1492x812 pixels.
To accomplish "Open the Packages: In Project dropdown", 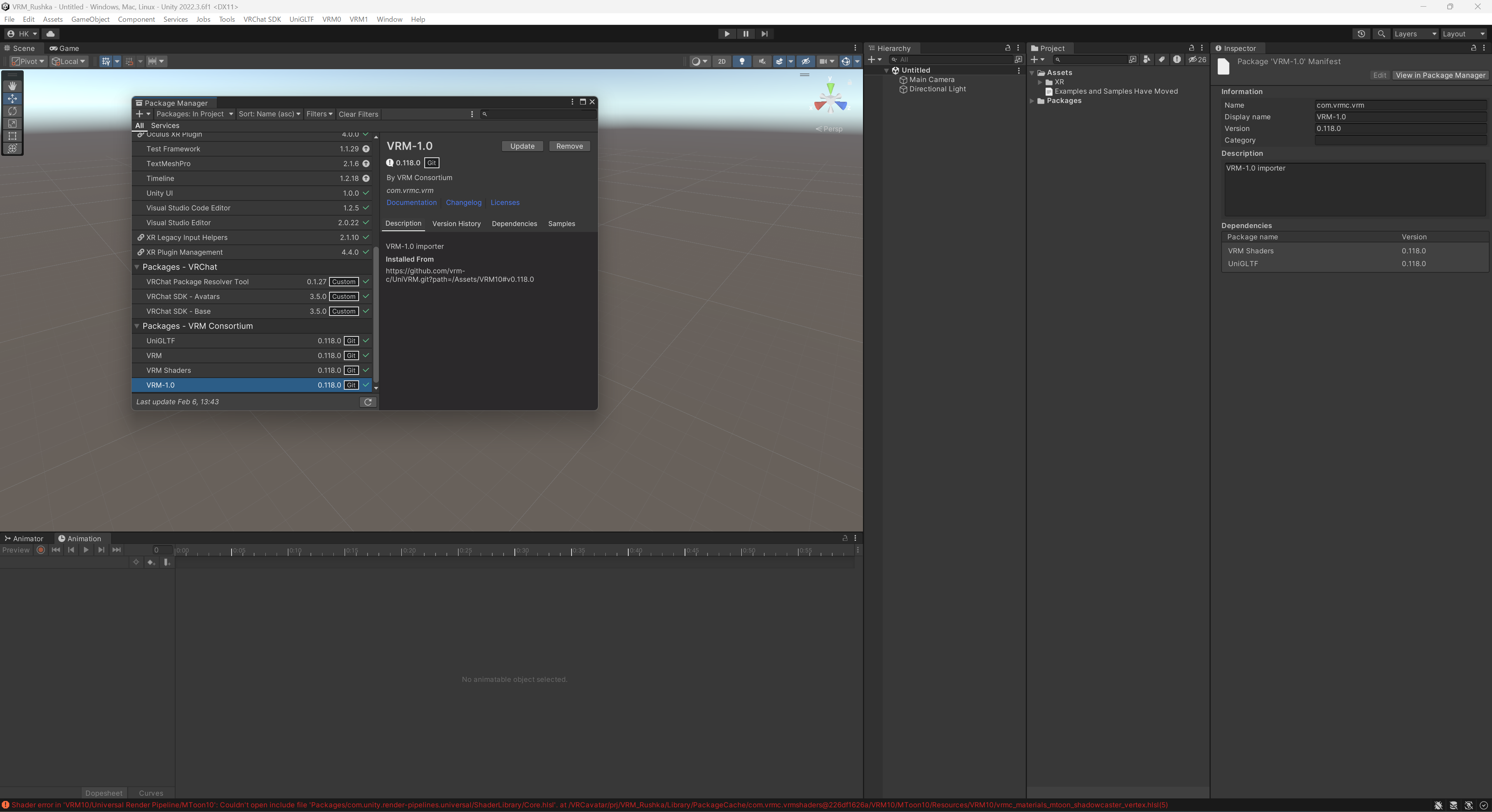I will [x=194, y=114].
